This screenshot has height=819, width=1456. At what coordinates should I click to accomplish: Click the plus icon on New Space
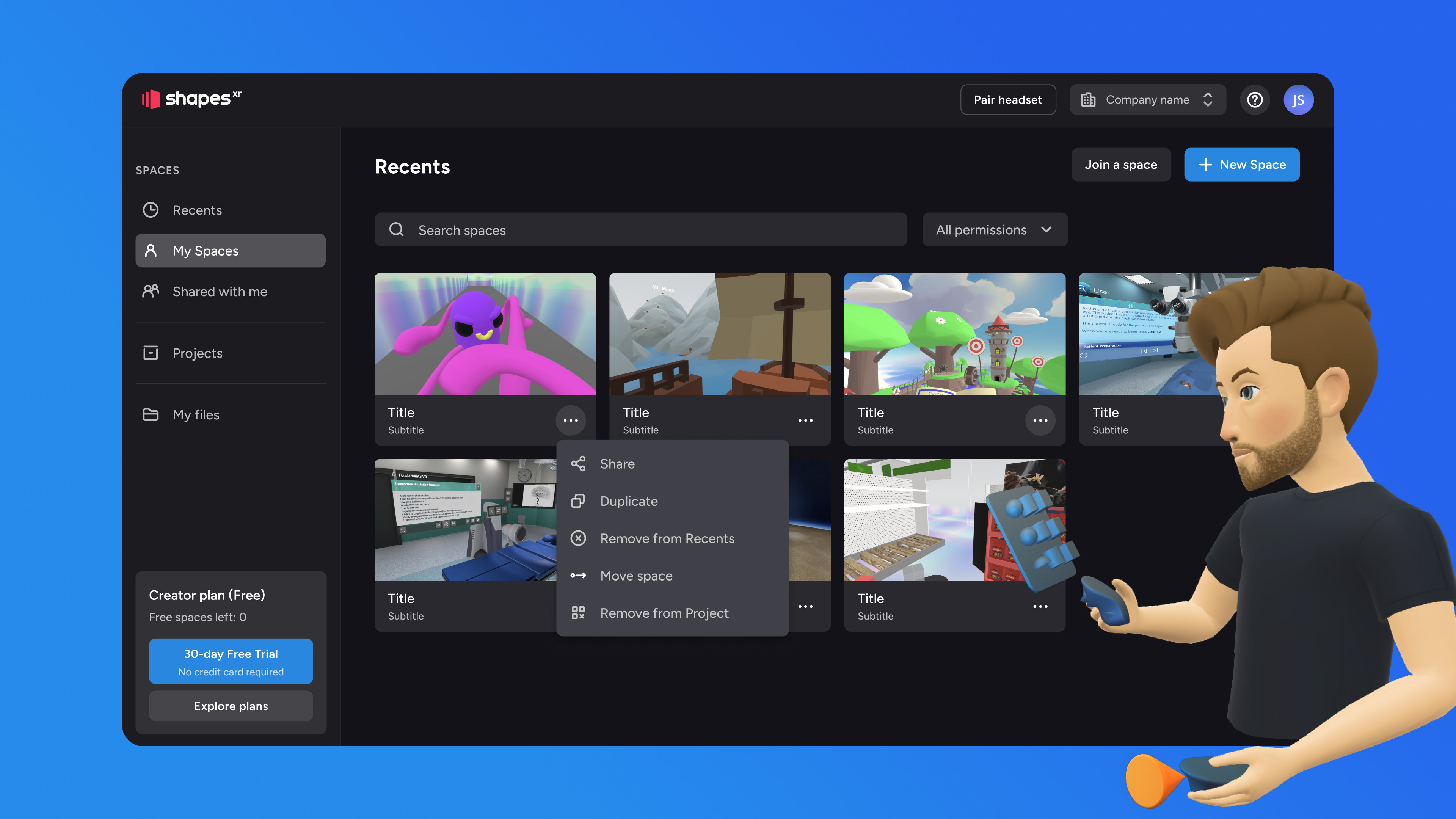click(1205, 165)
